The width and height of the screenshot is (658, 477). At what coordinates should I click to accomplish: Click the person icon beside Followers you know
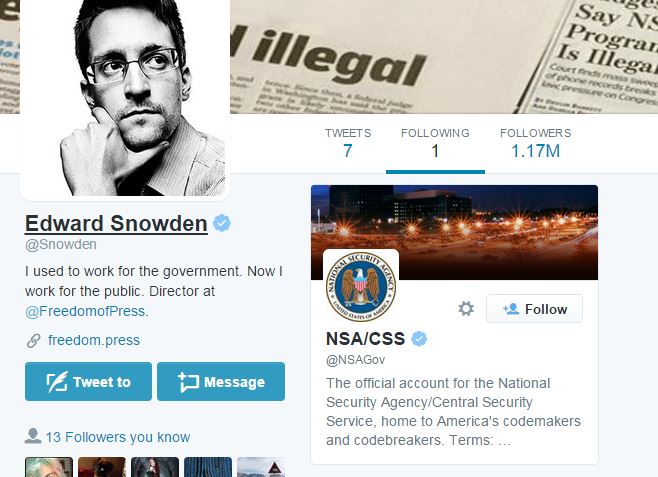(33, 436)
